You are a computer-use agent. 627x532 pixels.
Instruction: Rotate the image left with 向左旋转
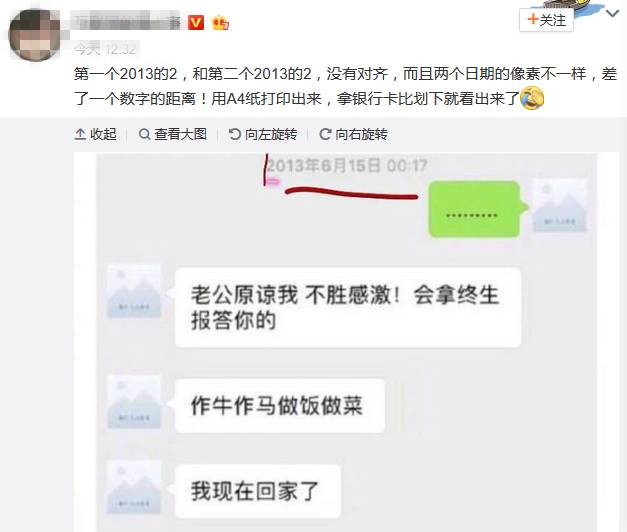click(x=263, y=134)
